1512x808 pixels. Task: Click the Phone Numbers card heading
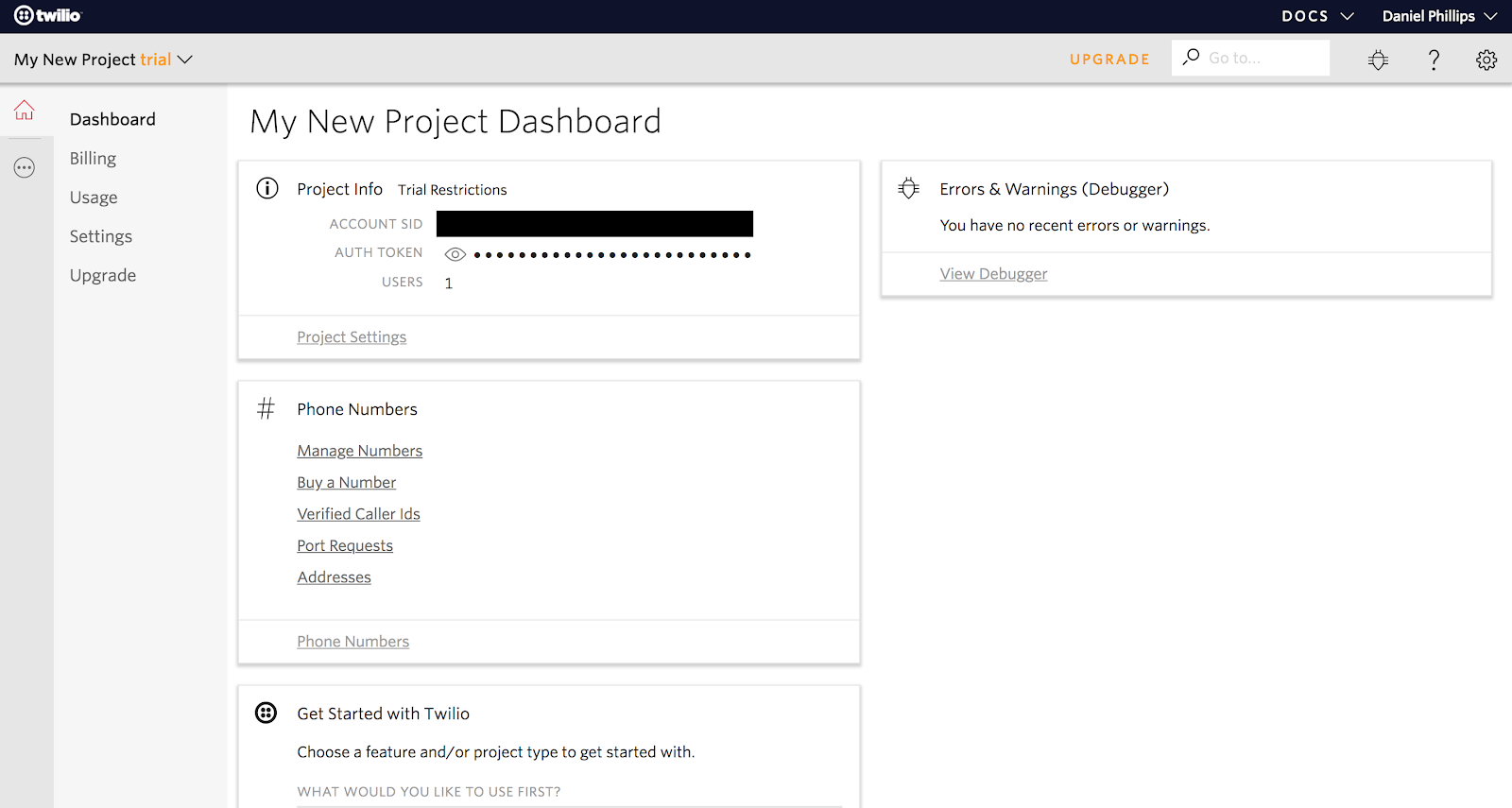pyautogui.click(x=357, y=409)
